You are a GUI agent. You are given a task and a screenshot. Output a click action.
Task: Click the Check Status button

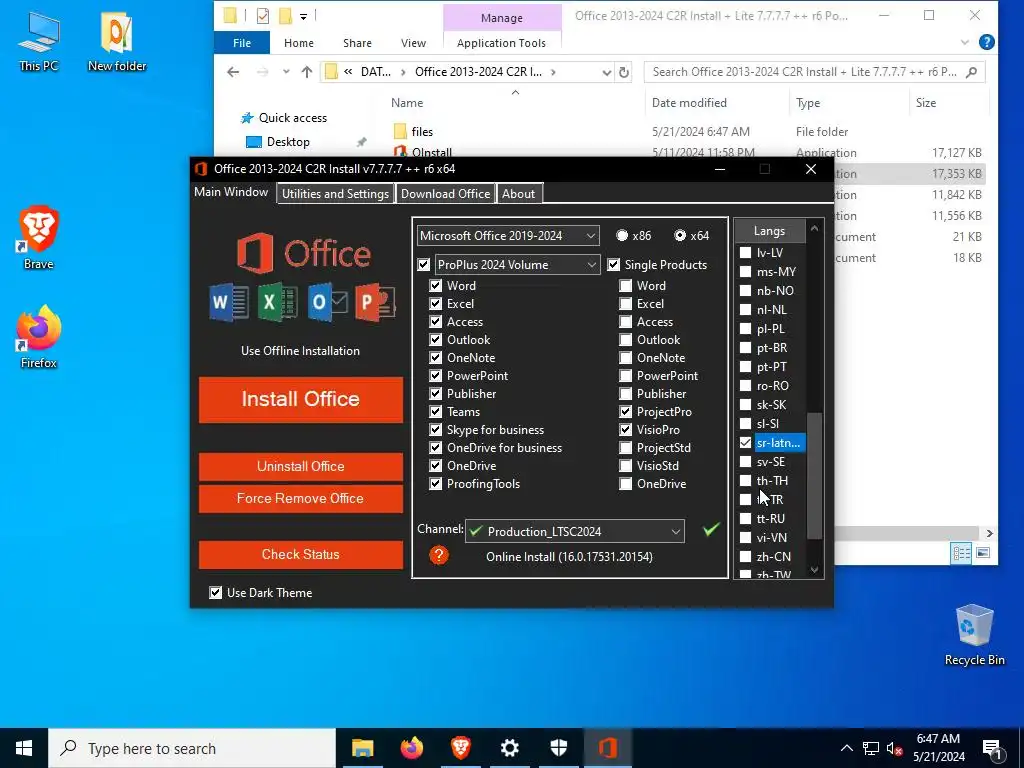click(300, 554)
